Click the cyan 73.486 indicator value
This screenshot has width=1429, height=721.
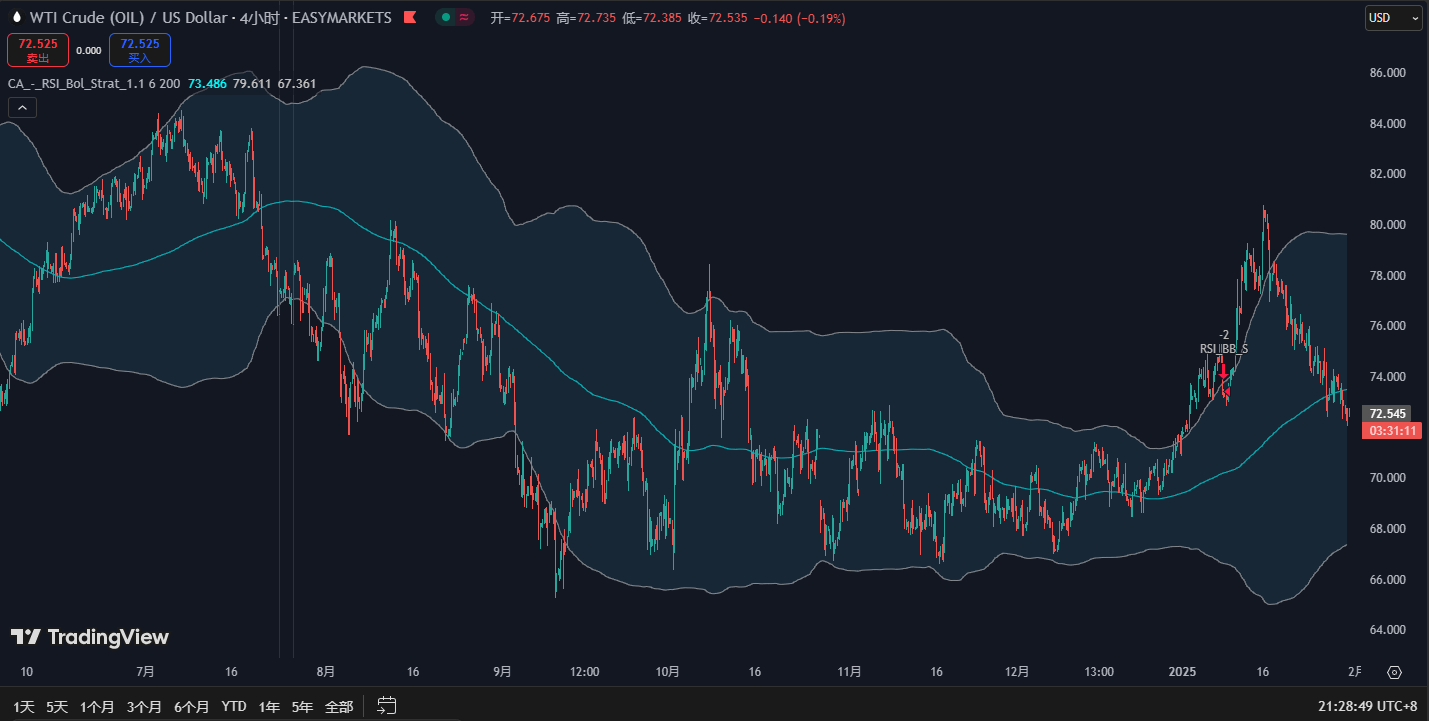(207, 84)
